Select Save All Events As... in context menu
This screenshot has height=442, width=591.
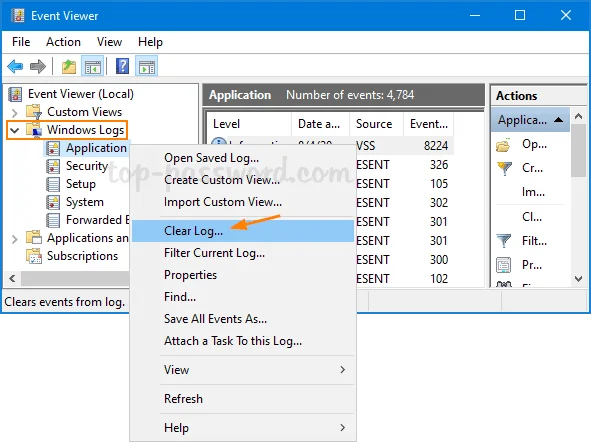pyautogui.click(x=242, y=319)
